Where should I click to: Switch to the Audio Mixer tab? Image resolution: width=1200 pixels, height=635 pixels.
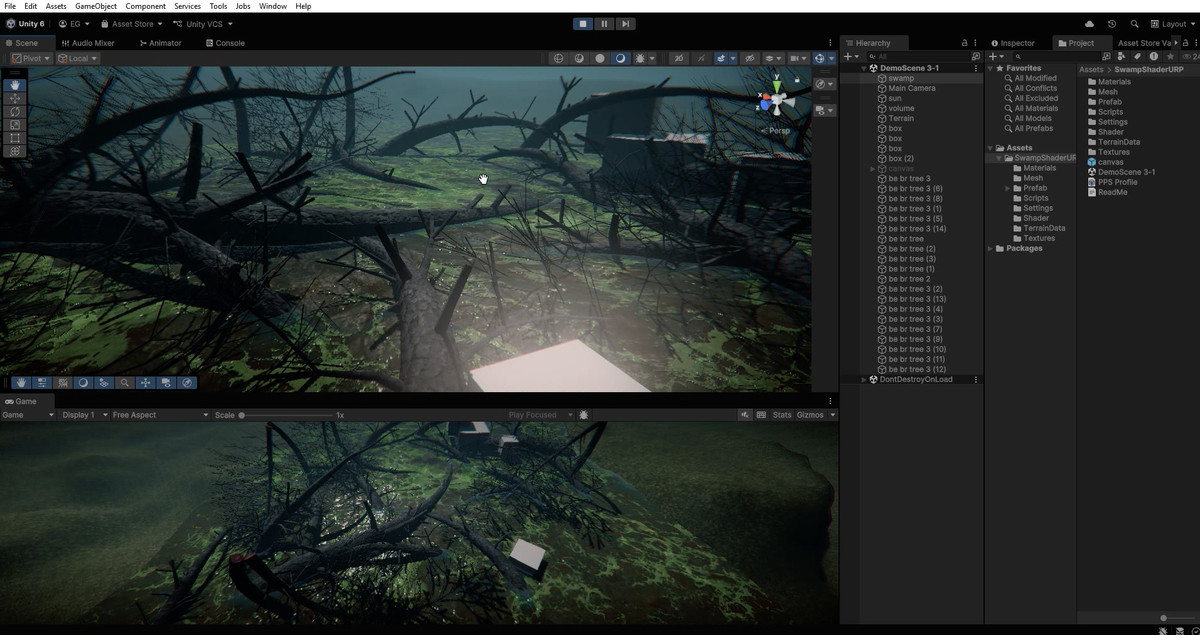point(87,43)
